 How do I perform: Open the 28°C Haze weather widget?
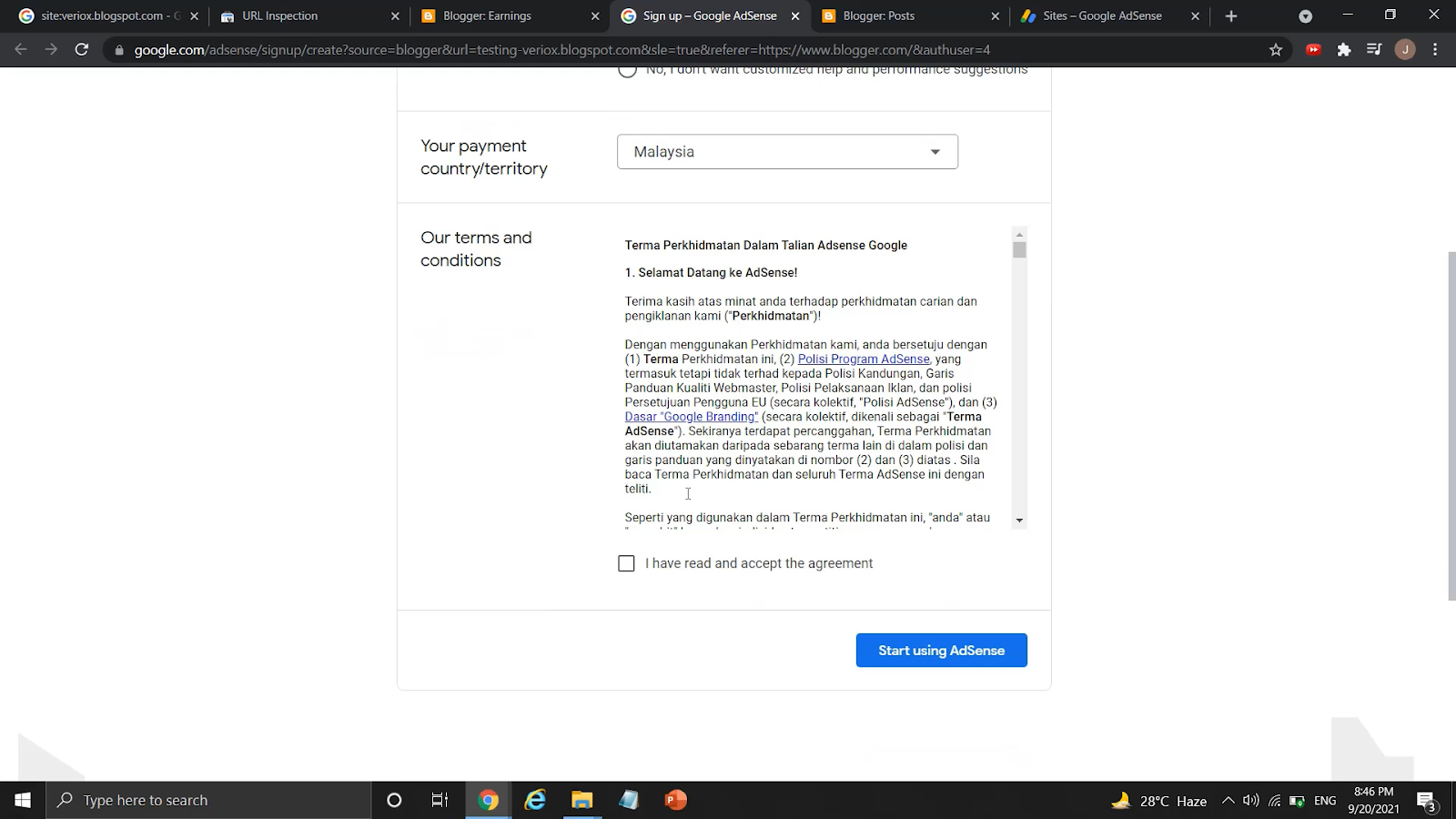point(1159,801)
